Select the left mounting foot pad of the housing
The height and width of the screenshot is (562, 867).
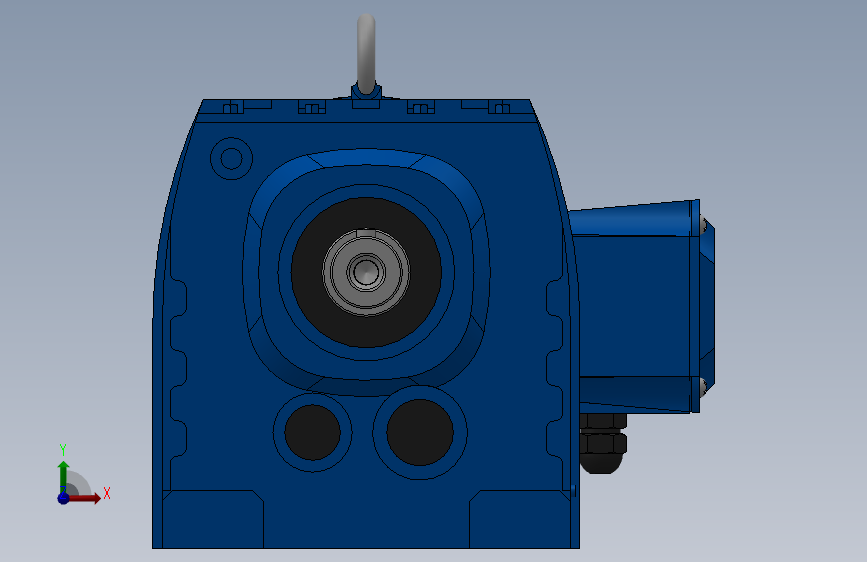[x=213, y=519]
